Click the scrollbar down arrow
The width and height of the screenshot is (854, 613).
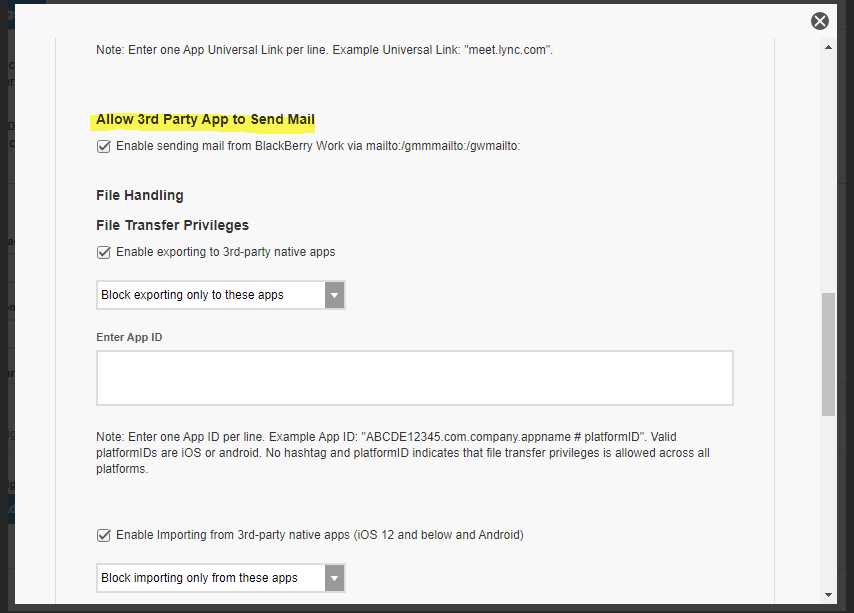tap(828, 594)
